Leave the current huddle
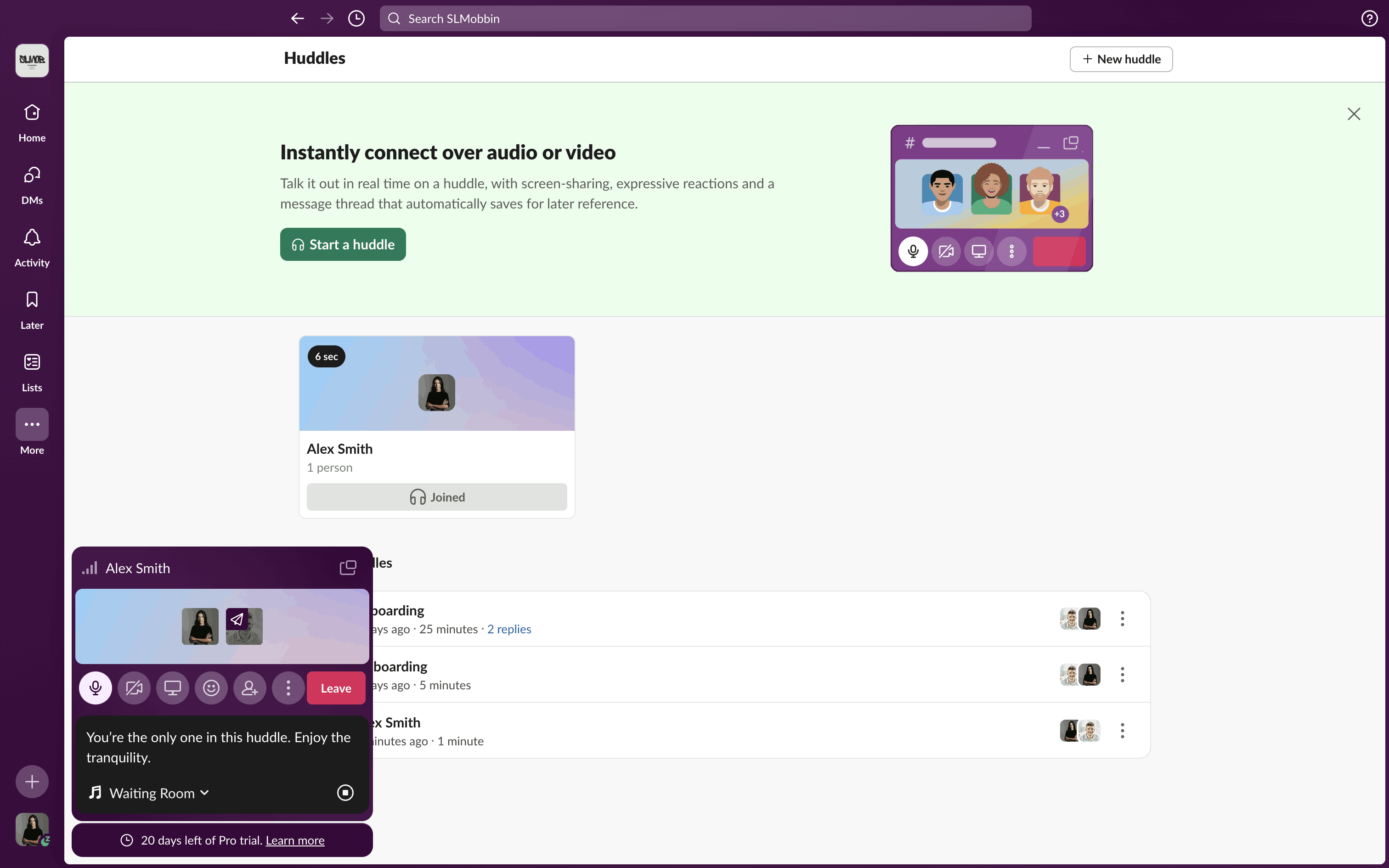1389x868 pixels. (x=336, y=688)
